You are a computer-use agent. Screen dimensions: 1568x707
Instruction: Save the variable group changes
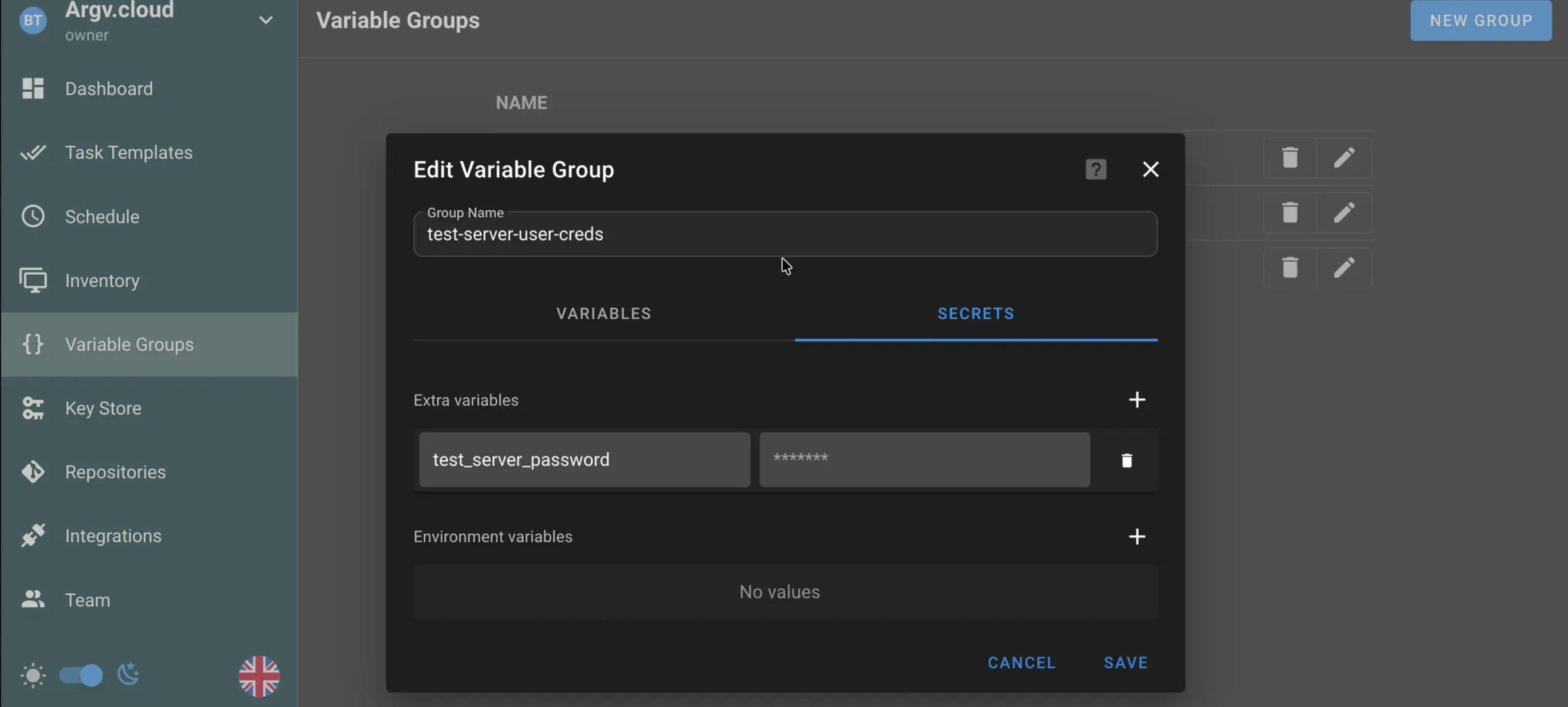tap(1125, 663)
